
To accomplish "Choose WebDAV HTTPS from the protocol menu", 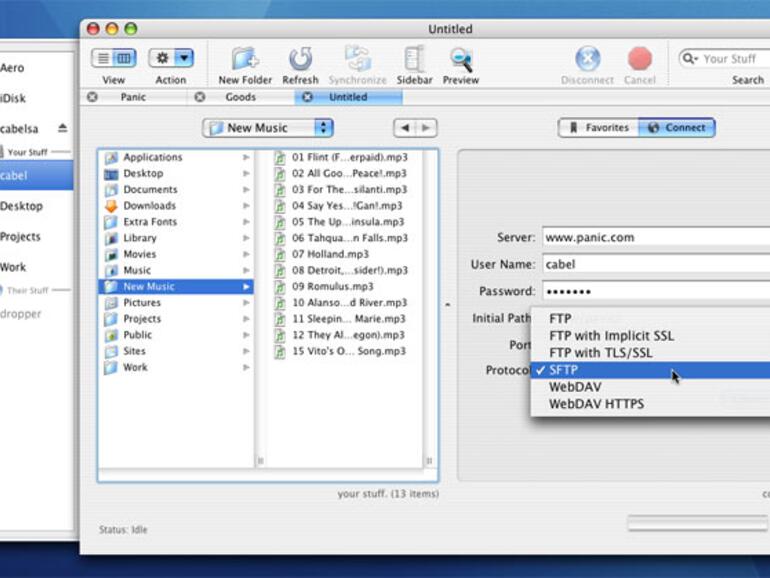I will click(x=596, y=404).
